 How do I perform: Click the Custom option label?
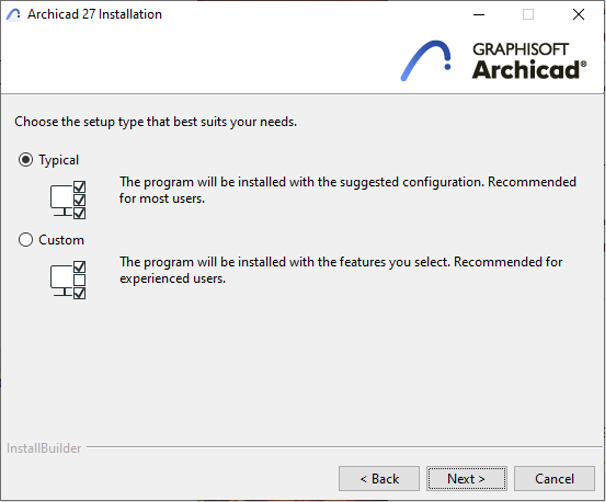click(x=61, y=240)
